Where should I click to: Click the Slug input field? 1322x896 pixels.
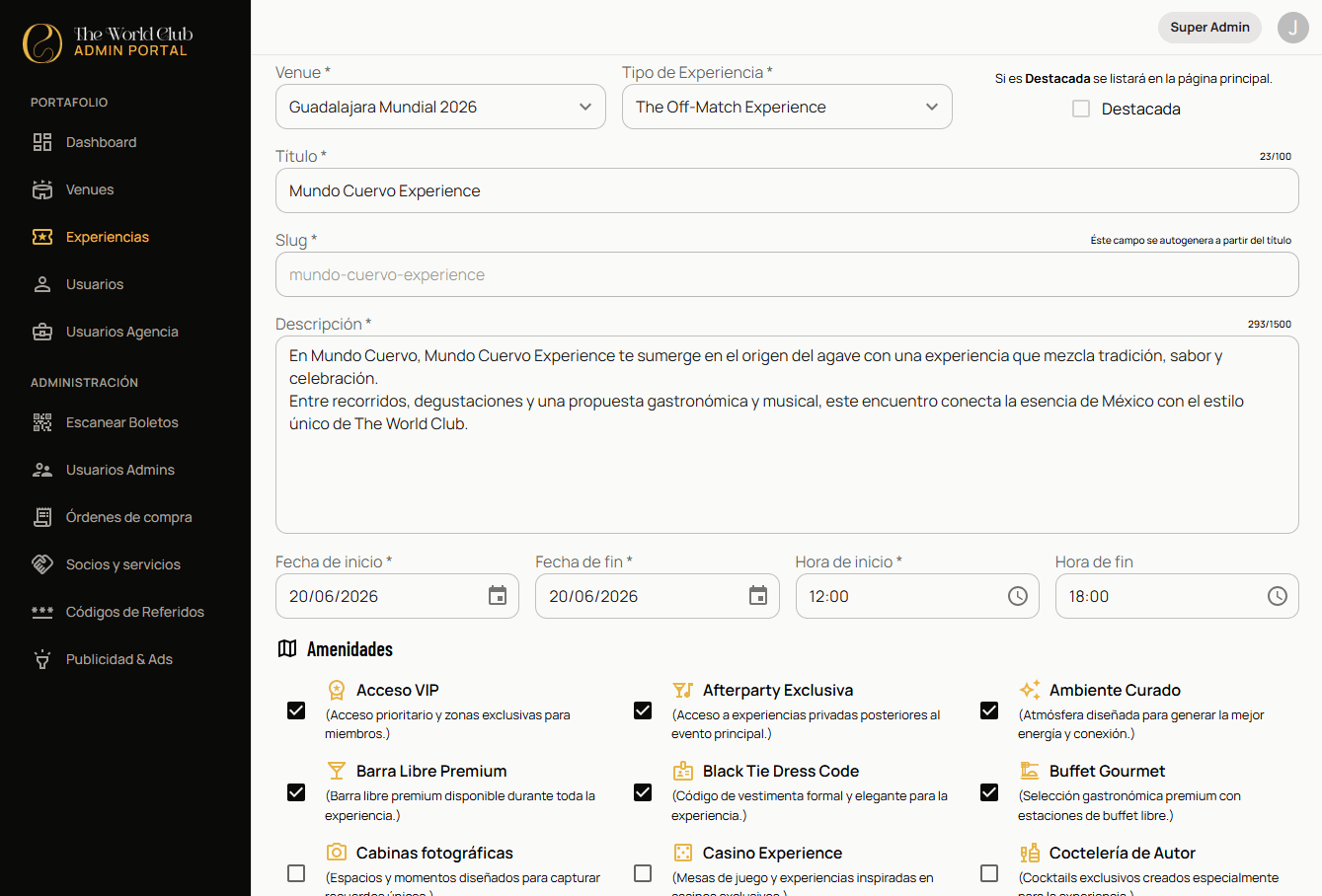pyautogui.click(x=787, y=274)
